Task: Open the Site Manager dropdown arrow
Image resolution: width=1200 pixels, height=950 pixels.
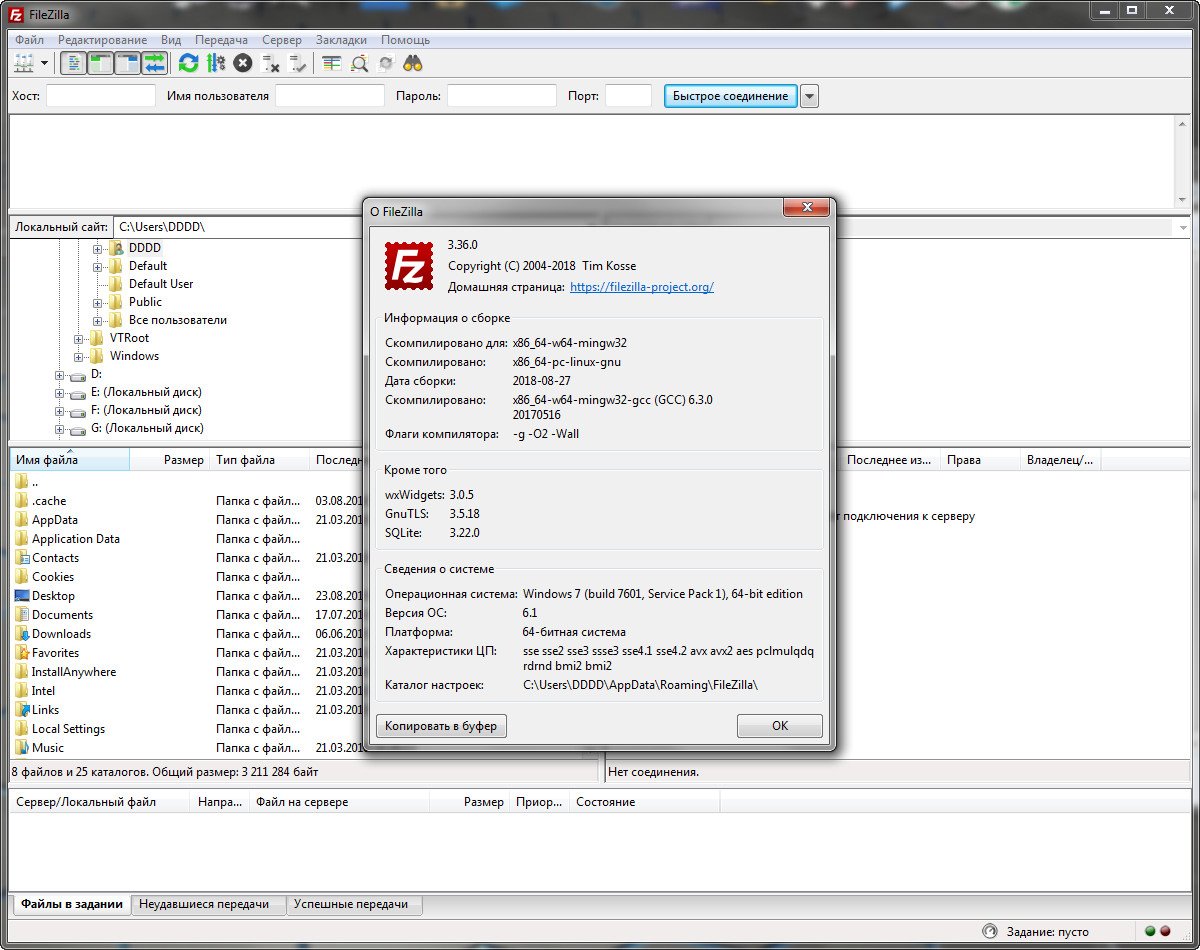Action: (44, 64)
